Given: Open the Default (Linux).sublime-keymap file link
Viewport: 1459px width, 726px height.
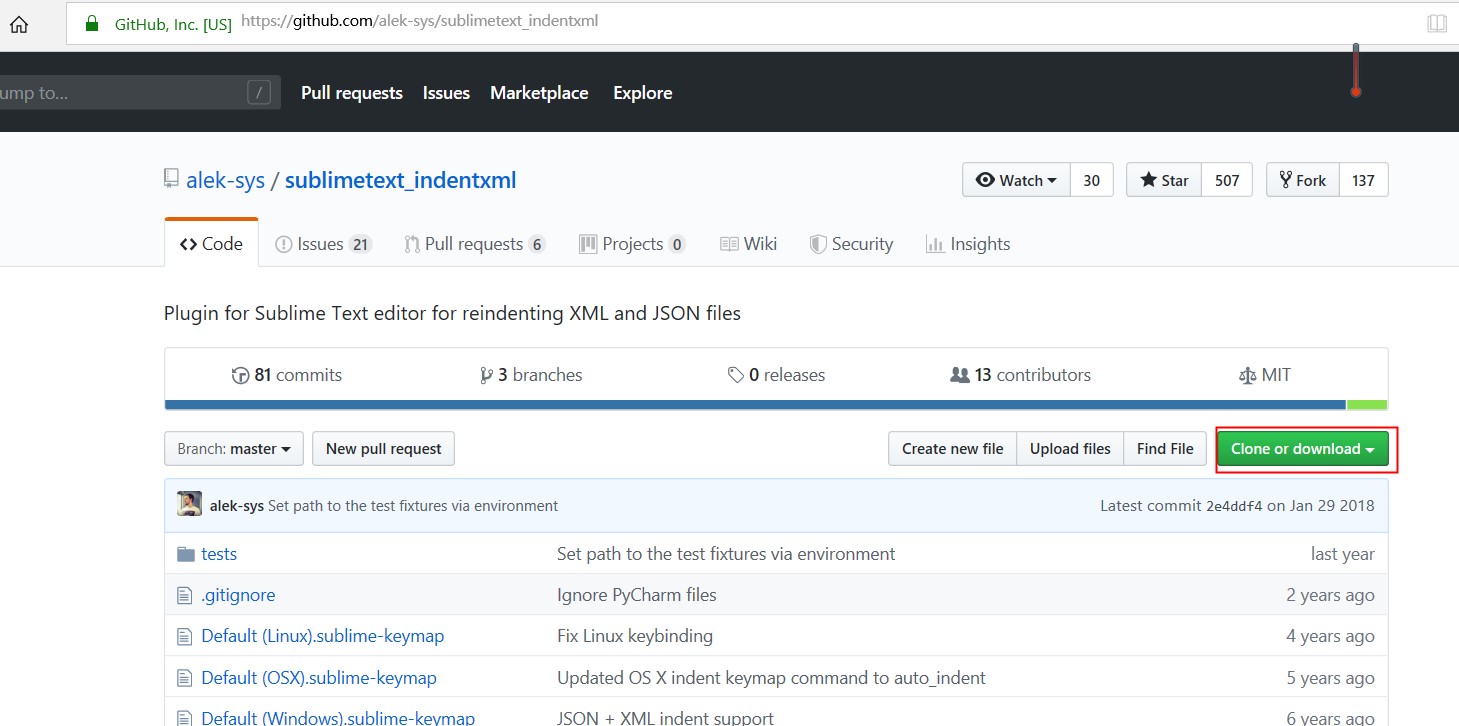Looking at the screenshot, I should pos(322,636).
